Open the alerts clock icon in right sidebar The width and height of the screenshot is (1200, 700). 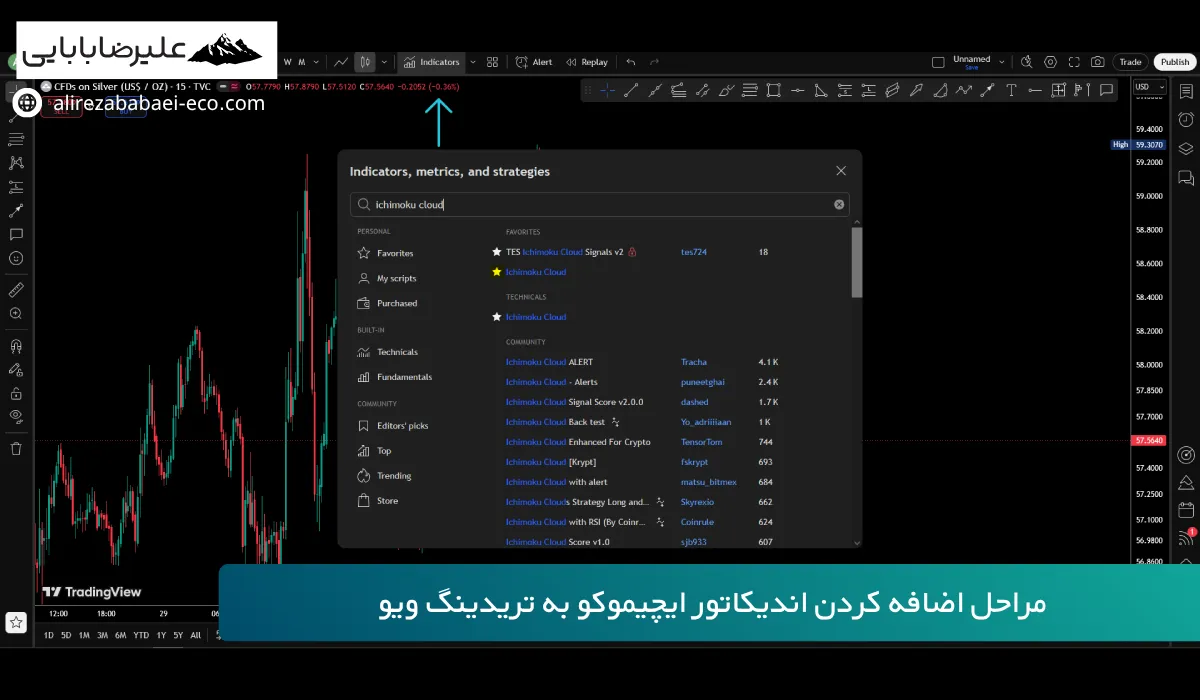pos(1186,121)
